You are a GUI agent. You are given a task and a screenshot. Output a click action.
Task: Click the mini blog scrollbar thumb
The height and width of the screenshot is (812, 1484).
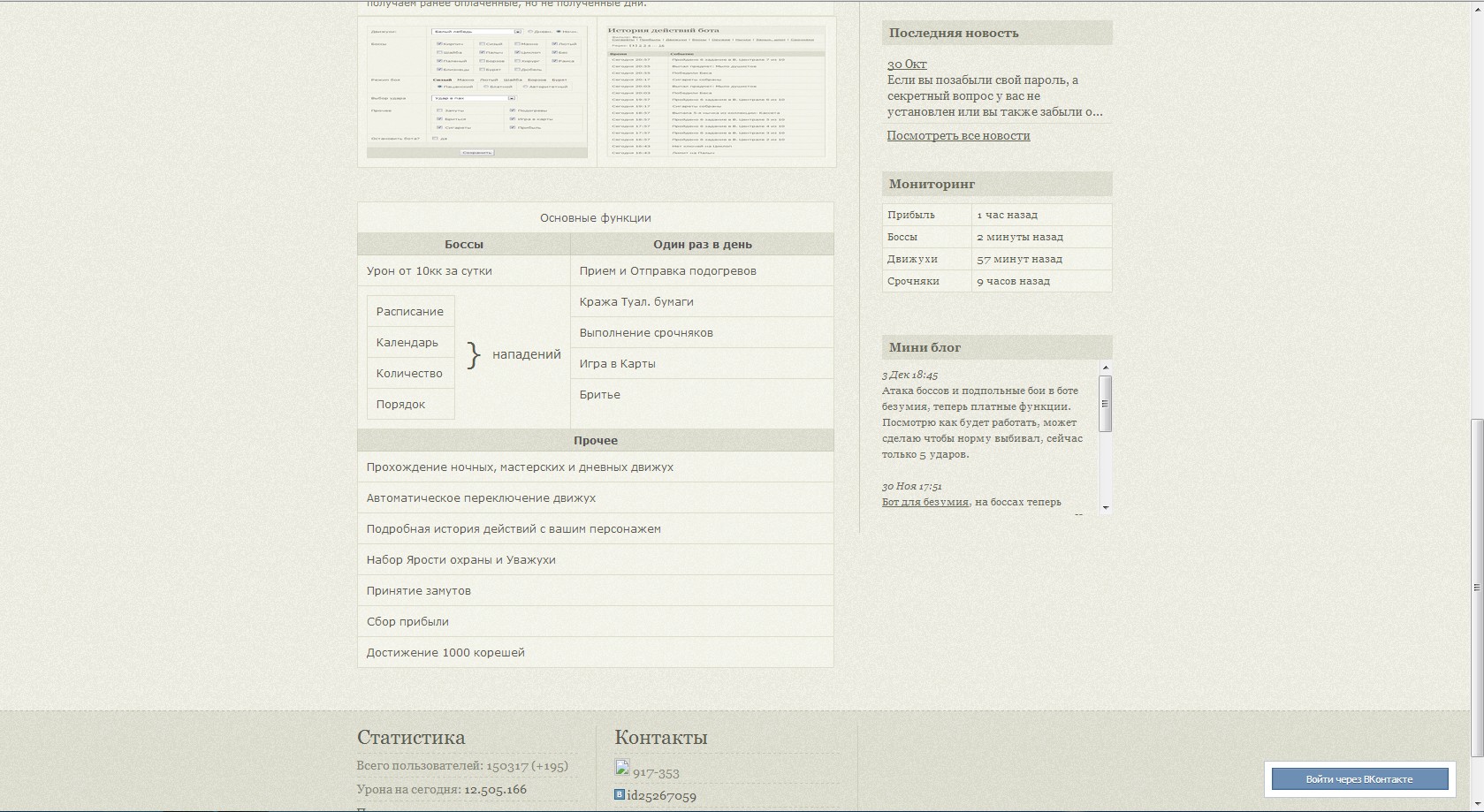point(1105,404)
